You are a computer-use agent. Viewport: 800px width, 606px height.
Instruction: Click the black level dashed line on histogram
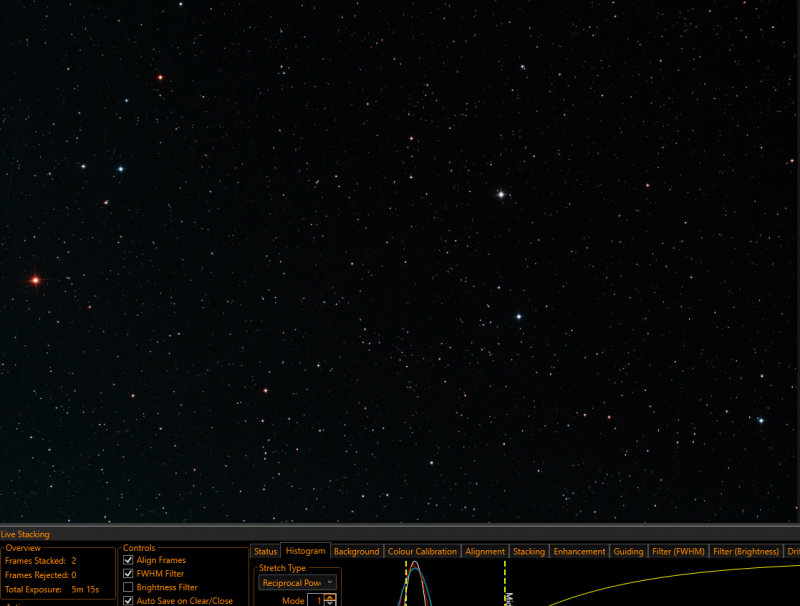pyautogui.click(x=406, y=583)
